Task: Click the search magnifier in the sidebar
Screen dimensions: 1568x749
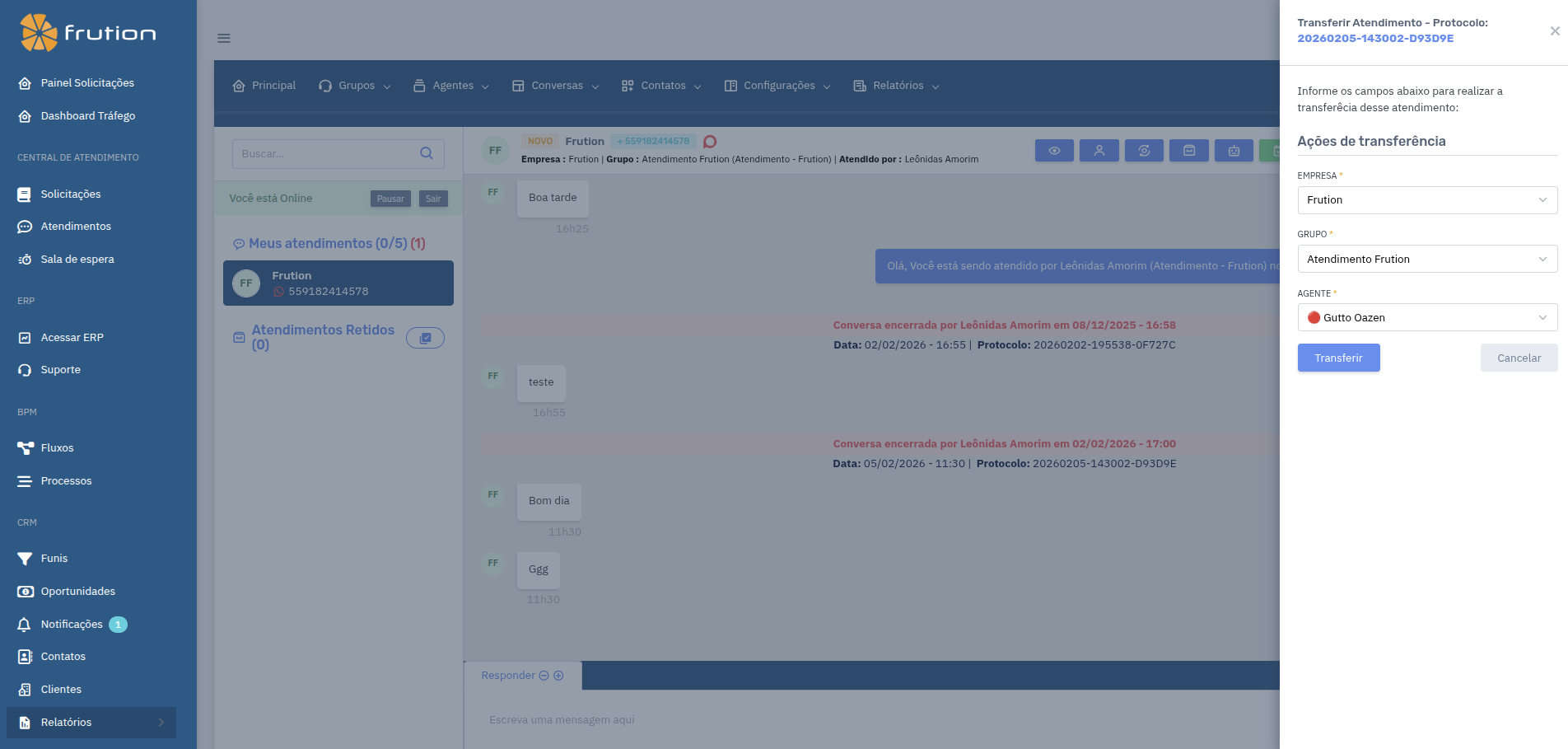Action: (x=427, y=153)
